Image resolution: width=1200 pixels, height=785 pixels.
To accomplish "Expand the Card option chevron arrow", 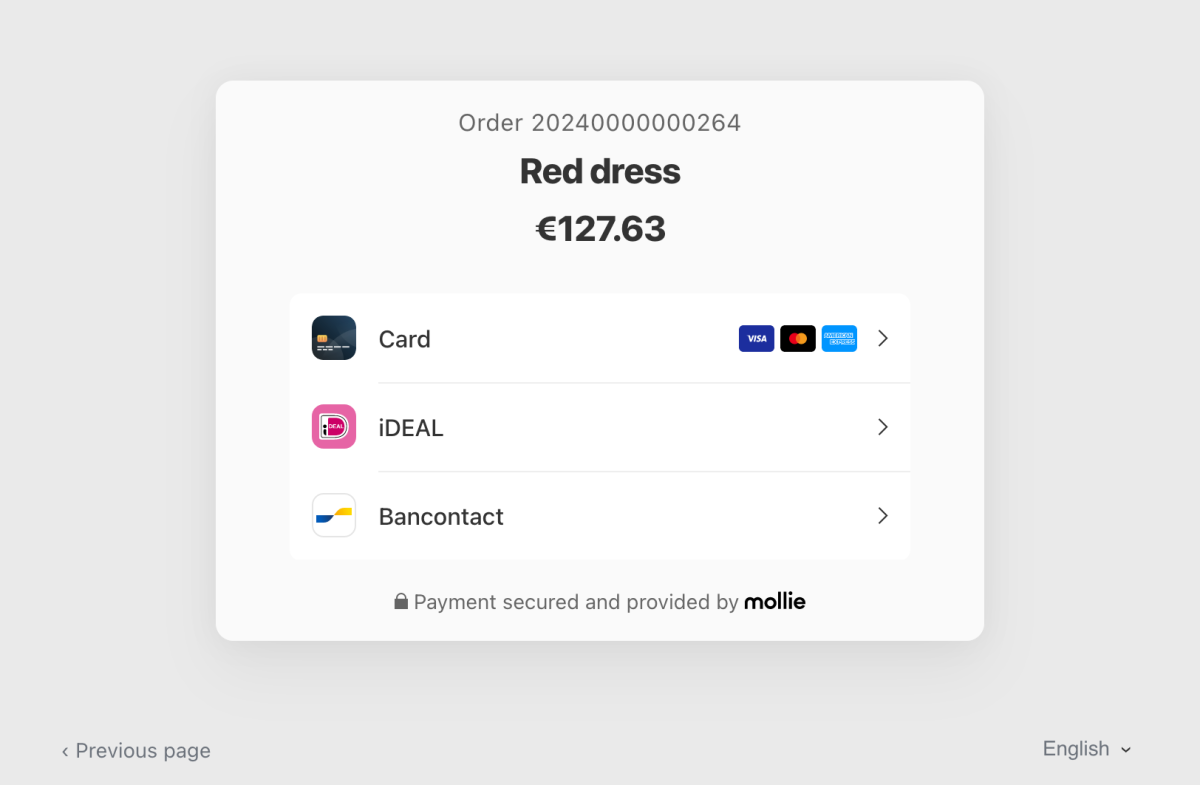I will point(883,338).
